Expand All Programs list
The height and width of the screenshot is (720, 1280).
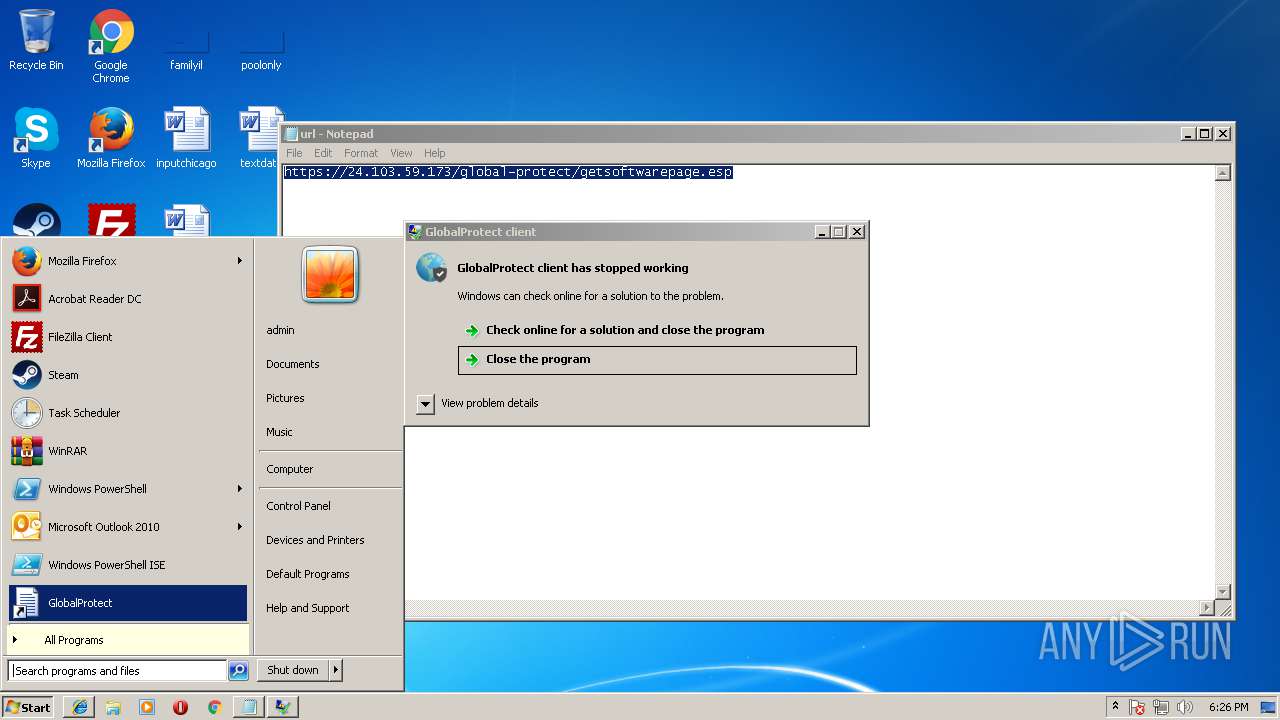[x=128, y=640]
